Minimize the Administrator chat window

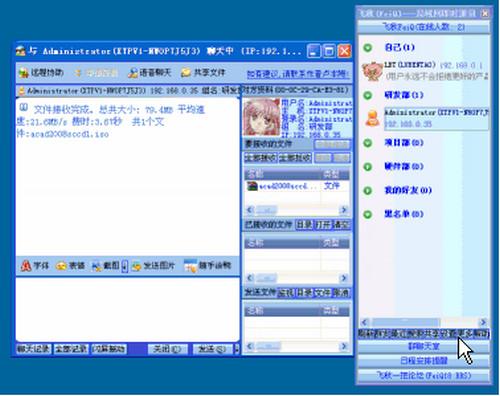(314, 51)
